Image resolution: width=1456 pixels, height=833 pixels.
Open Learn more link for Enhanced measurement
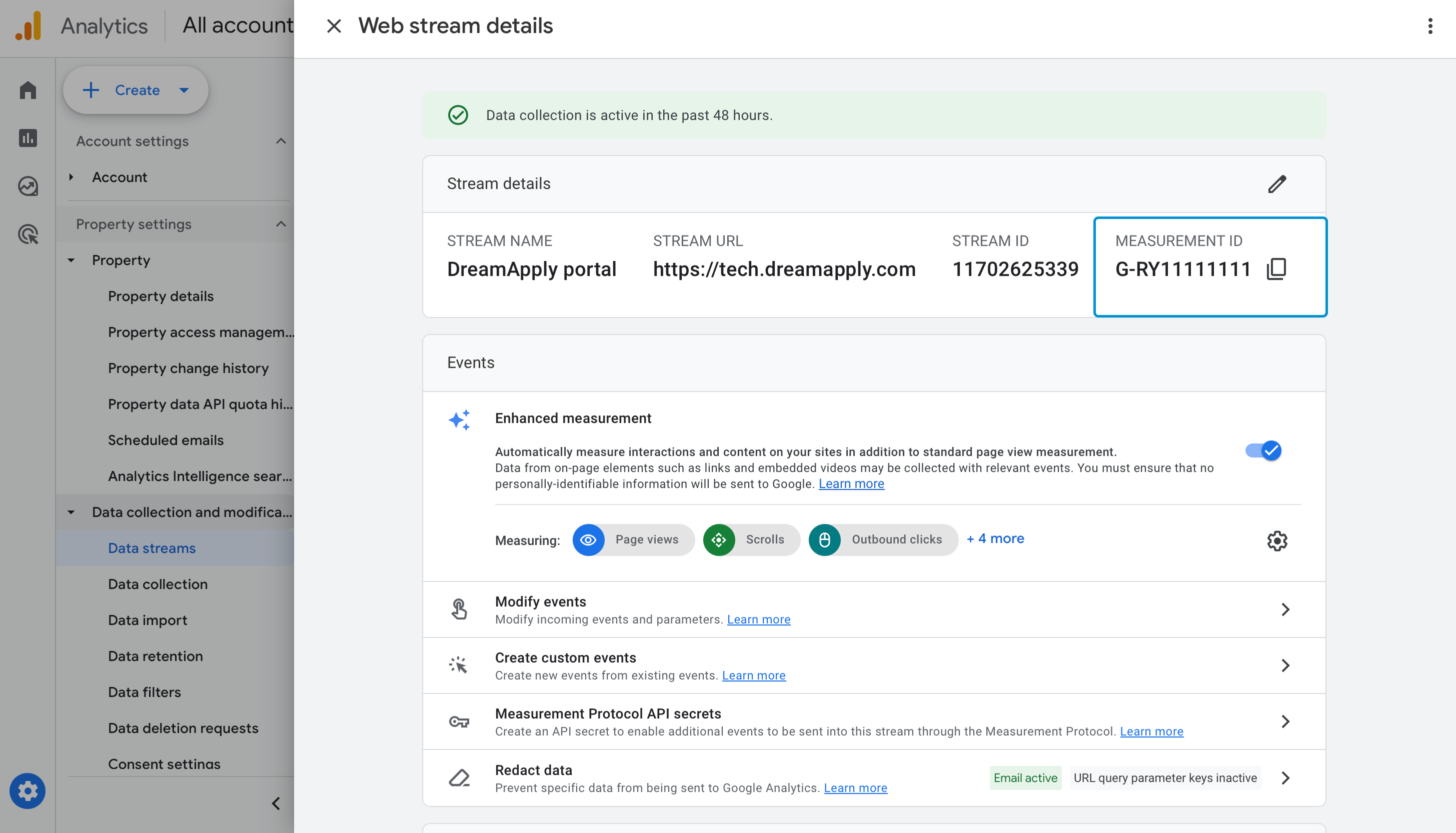pyautogui.click(x=851, y=484)
